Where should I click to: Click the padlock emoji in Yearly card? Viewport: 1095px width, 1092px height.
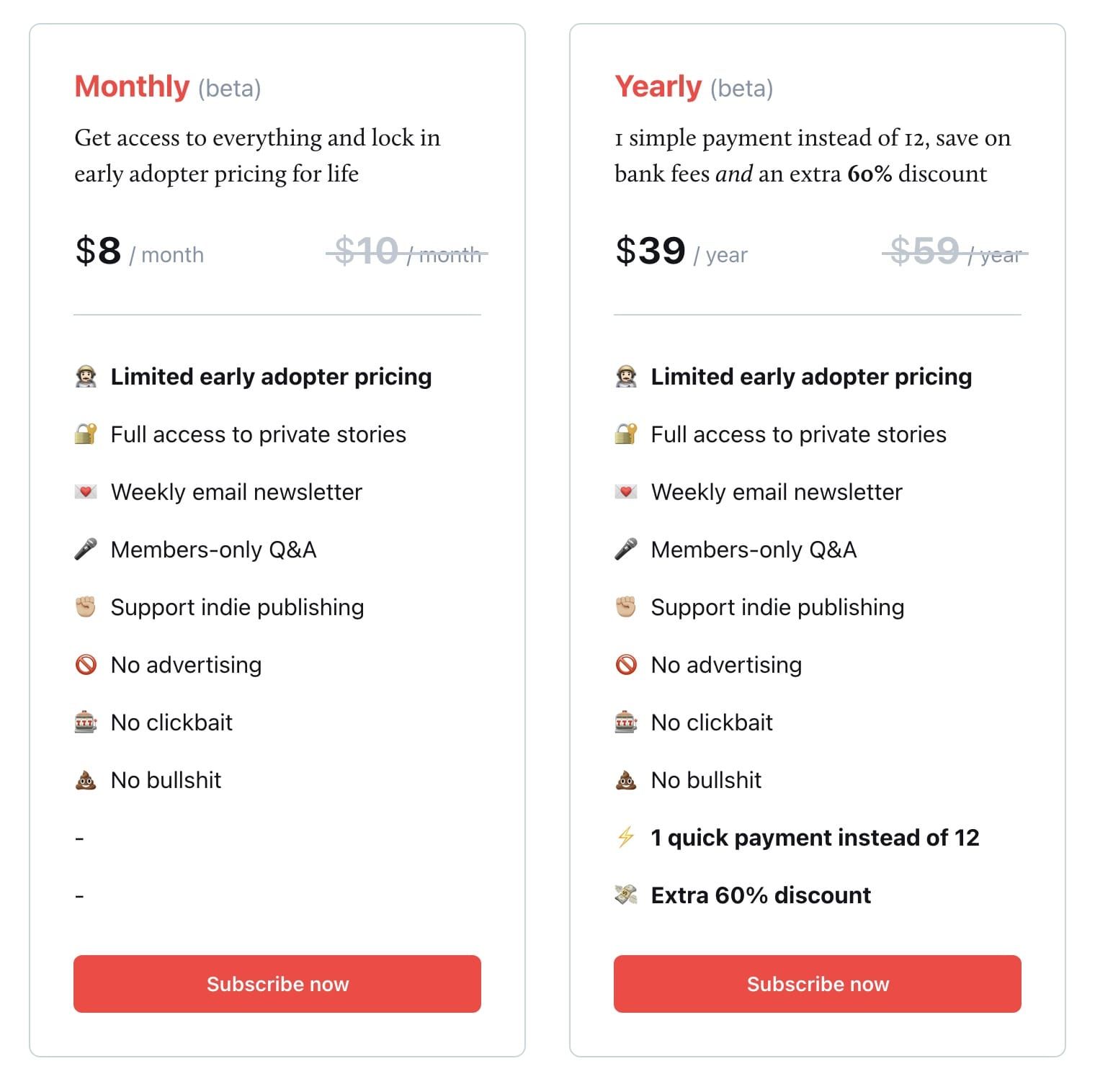[x=626, y=434]
